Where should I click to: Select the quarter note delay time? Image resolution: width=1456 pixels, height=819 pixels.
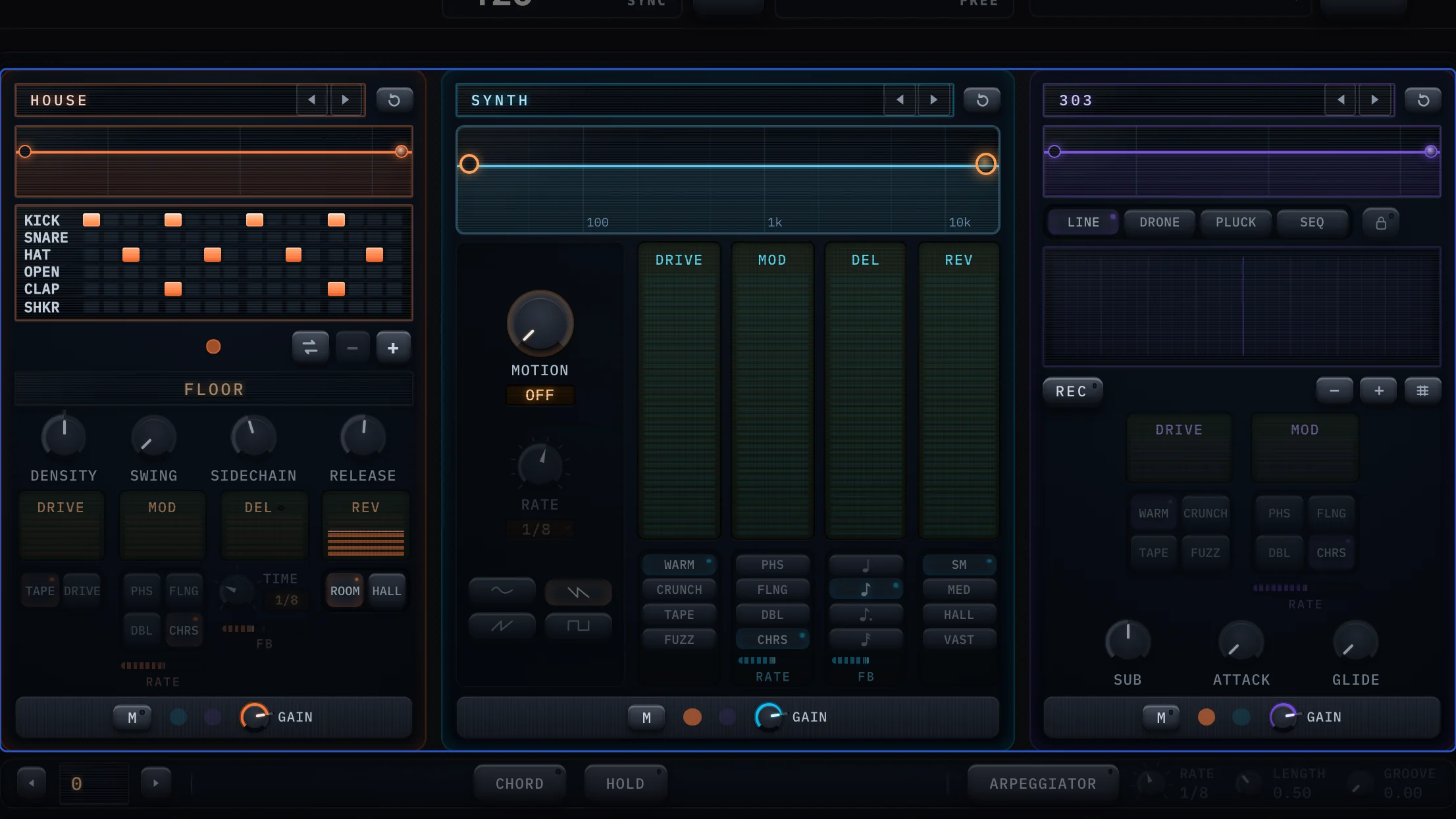pos(866,565)
